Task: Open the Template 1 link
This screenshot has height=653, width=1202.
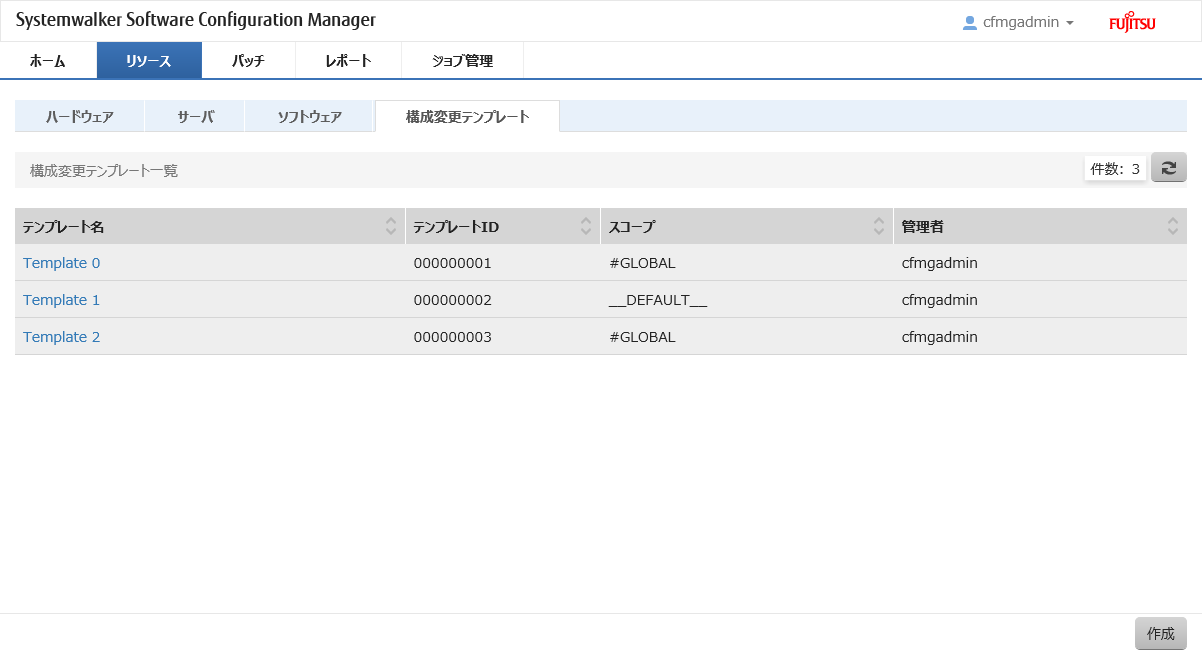Action: [x=61, y=300]
